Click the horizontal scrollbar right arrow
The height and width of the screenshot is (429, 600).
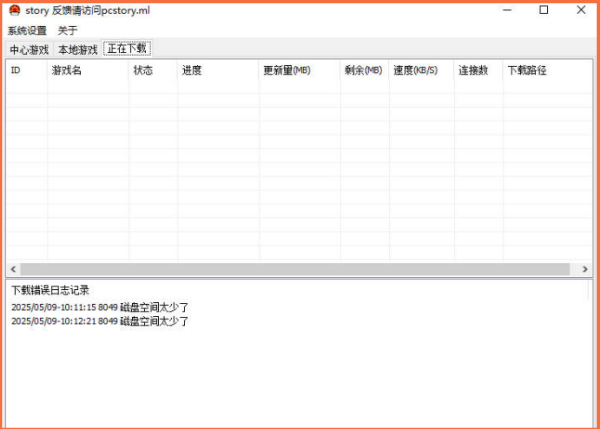(585, 270)
